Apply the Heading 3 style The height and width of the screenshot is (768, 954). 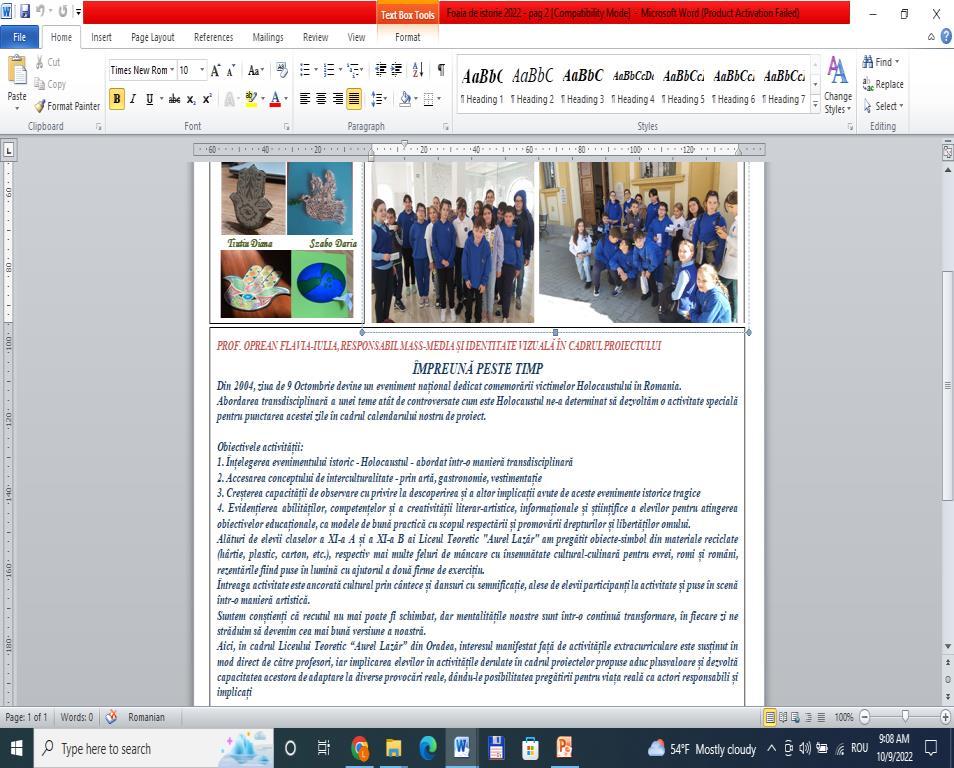pyautogui.click(x=582, y=86)
